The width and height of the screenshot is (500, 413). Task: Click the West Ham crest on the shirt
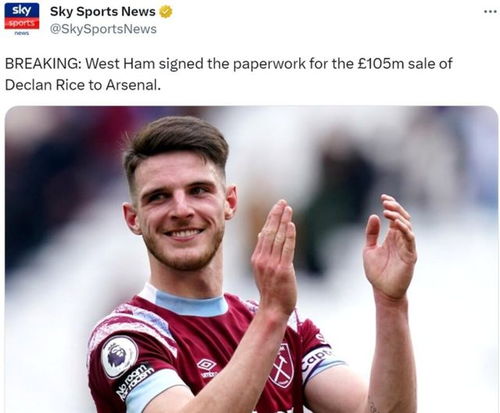pyautogui.click(x=281, y=366)
